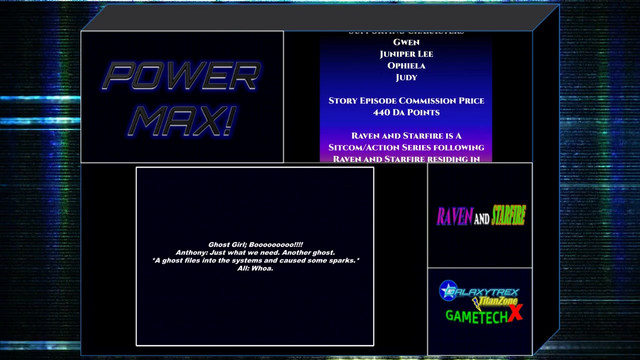Click the orange STARFIRE word

pyautogui.click(x=509, y=215)
